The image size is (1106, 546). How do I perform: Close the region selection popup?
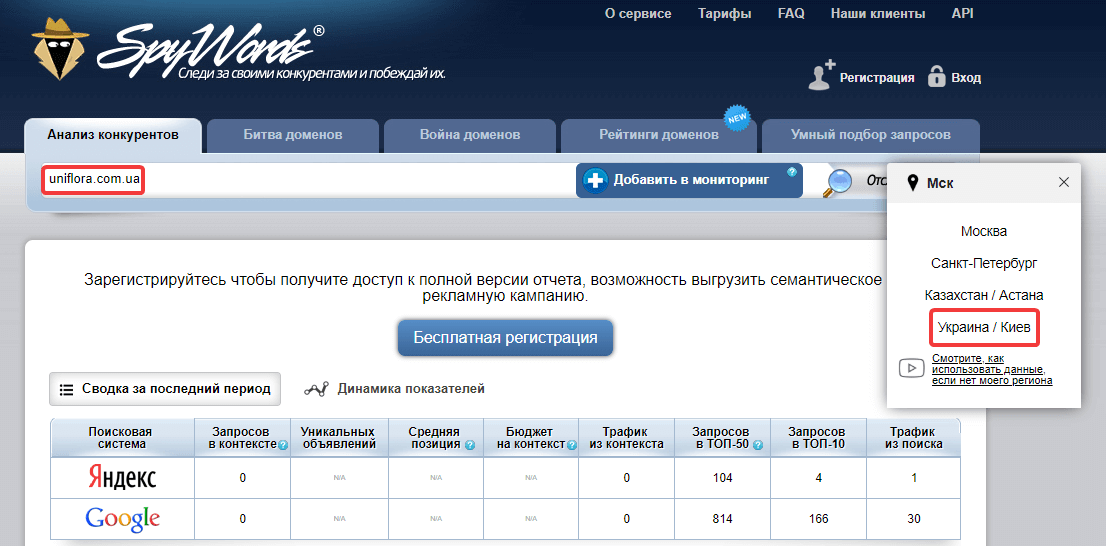click(x=1064, y=183)
